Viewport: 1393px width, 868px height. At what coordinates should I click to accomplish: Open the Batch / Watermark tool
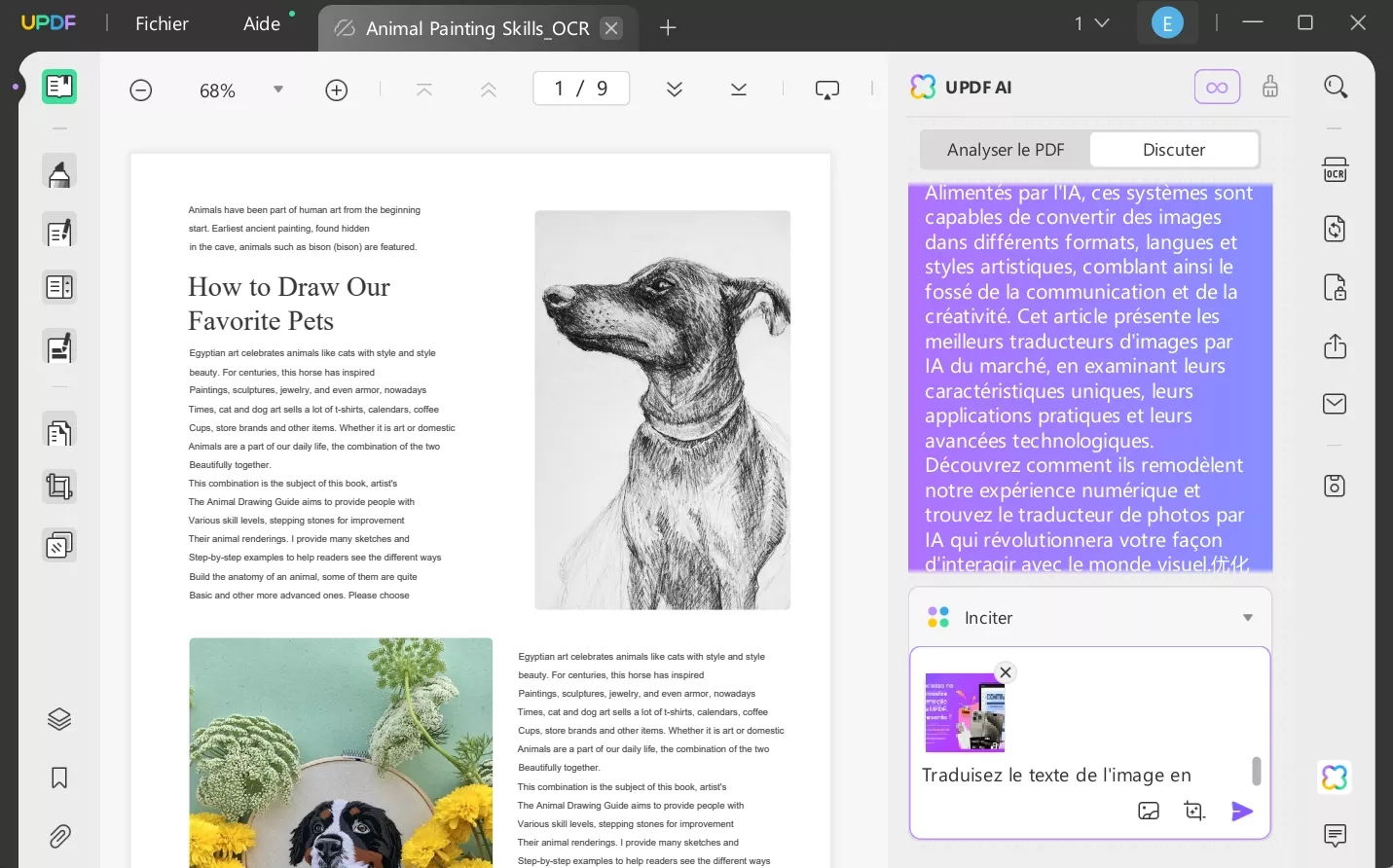59,545
